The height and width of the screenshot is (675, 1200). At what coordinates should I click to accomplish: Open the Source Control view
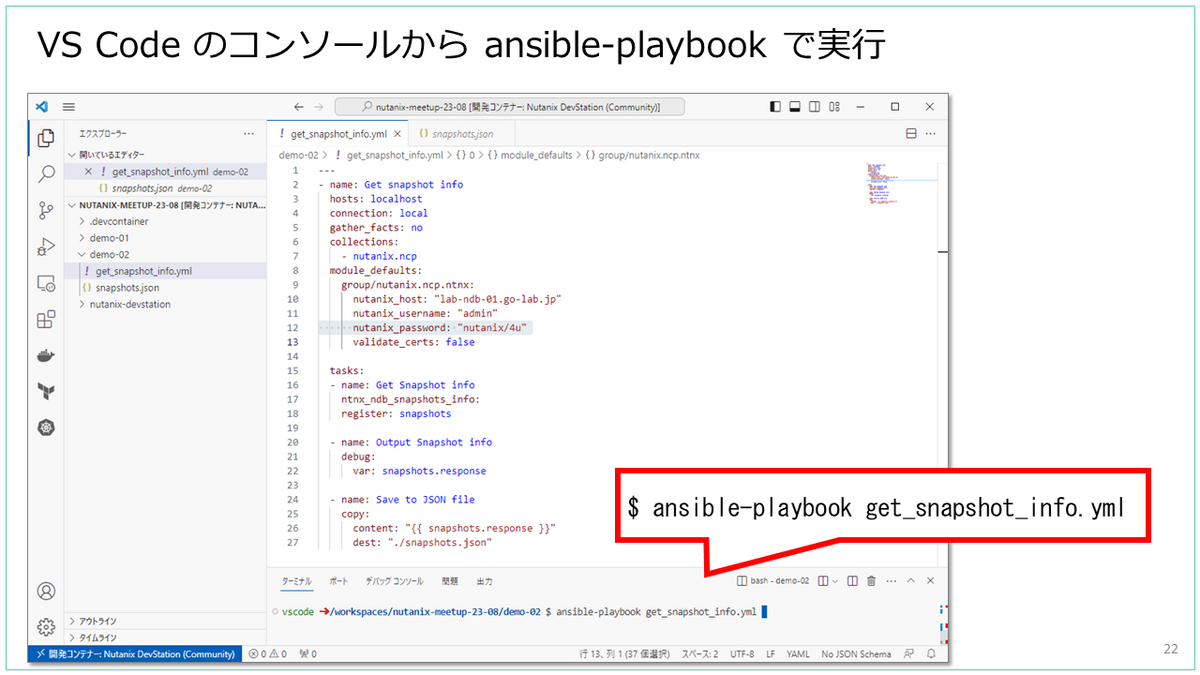coord(45,210)
